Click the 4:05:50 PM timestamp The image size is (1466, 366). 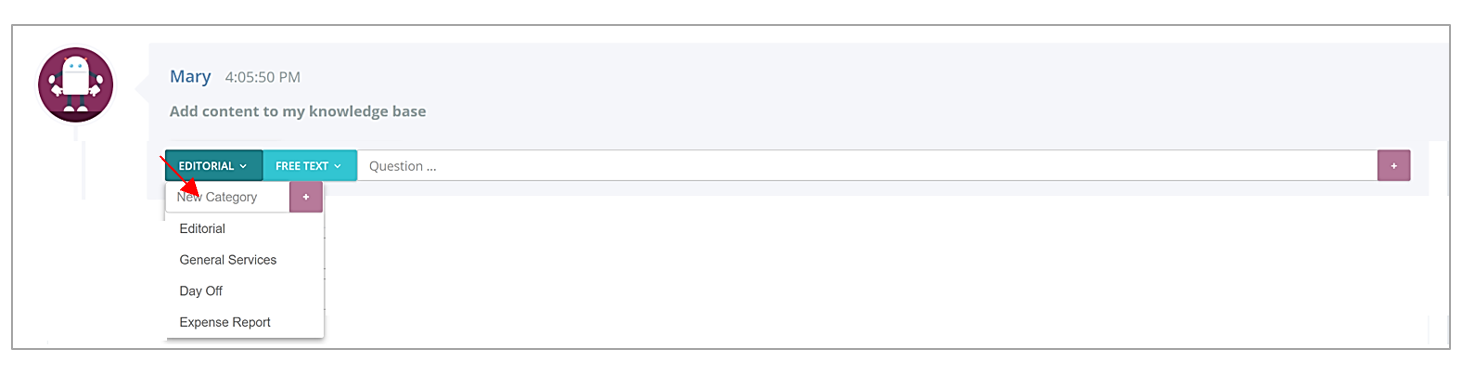263,77
